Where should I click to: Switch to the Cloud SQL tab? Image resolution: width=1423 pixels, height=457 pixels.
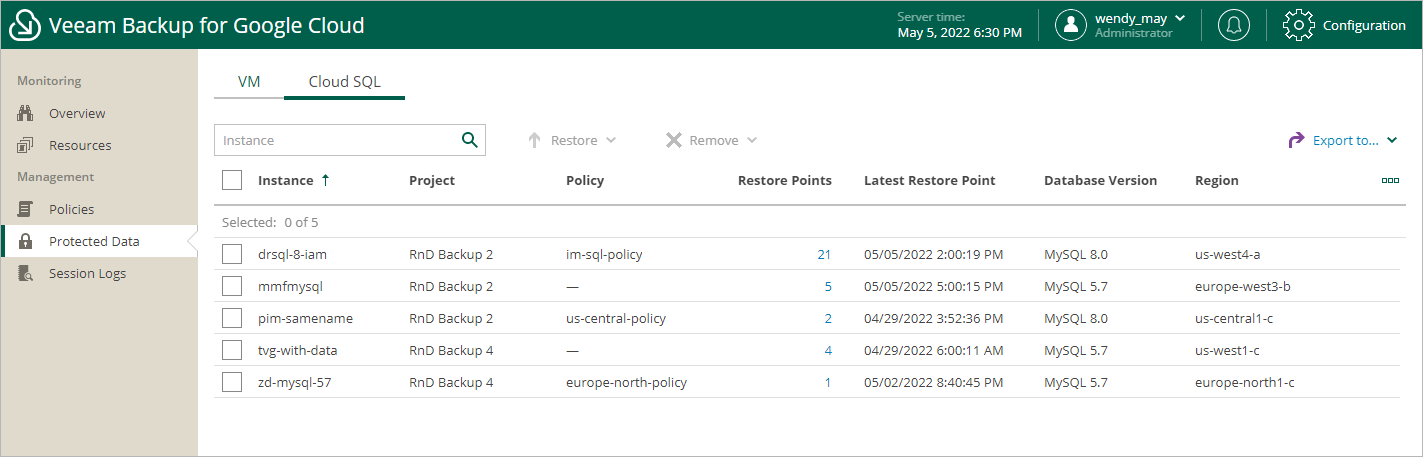click(344, 82)
